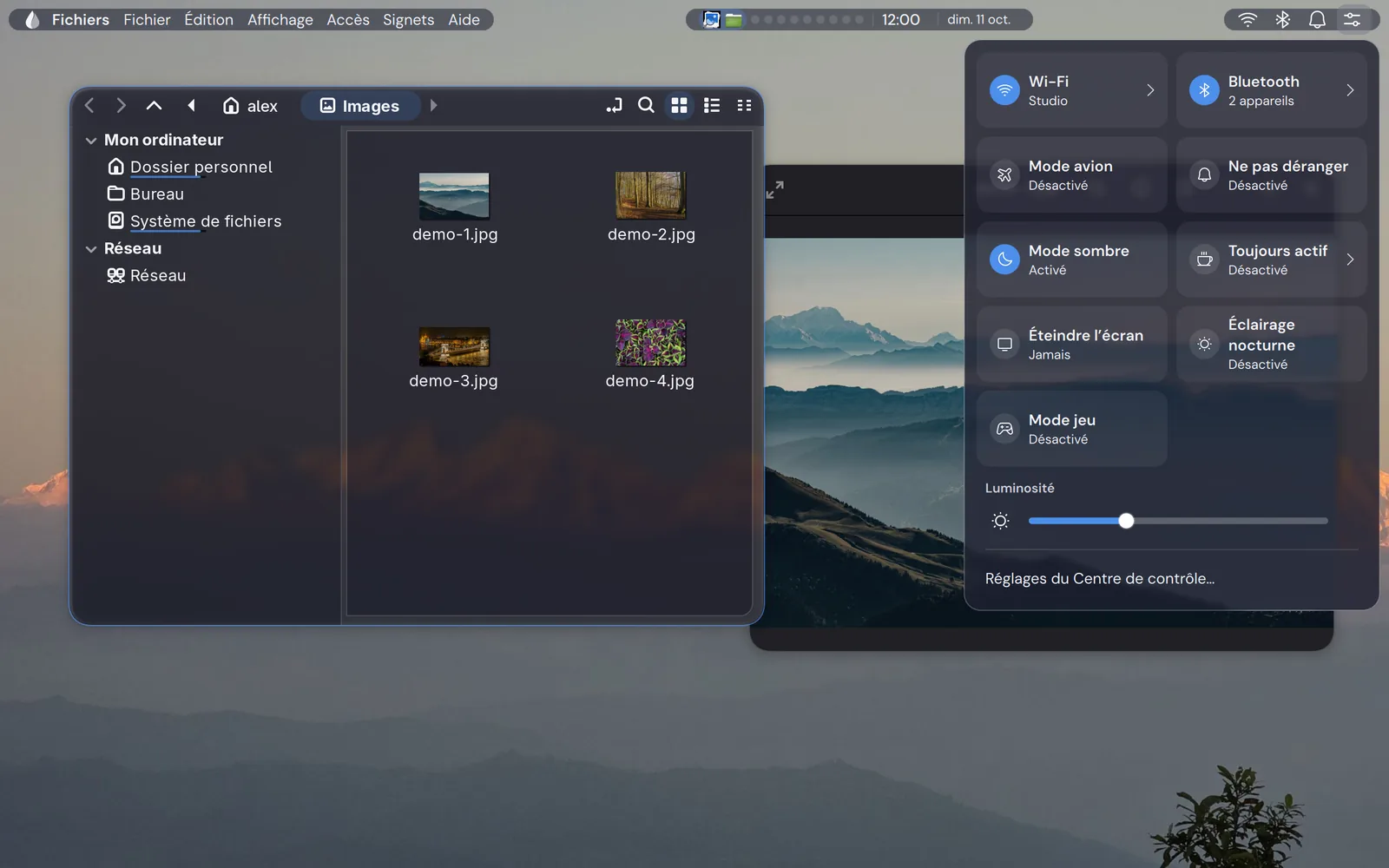Open the Affichage menu
1389x868 pixels.
(280, 19)
